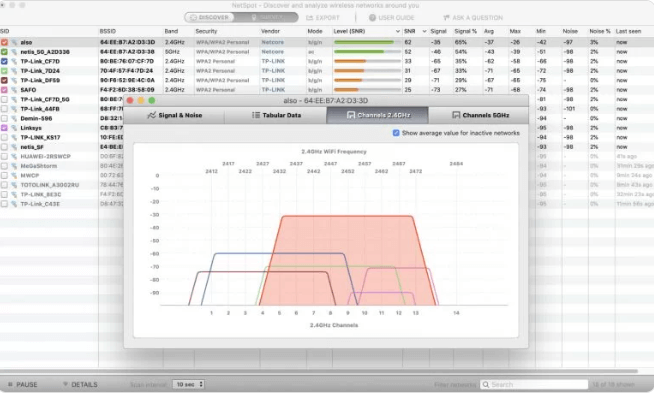Switch to Survey mode
654x393 pixels.
267,18
